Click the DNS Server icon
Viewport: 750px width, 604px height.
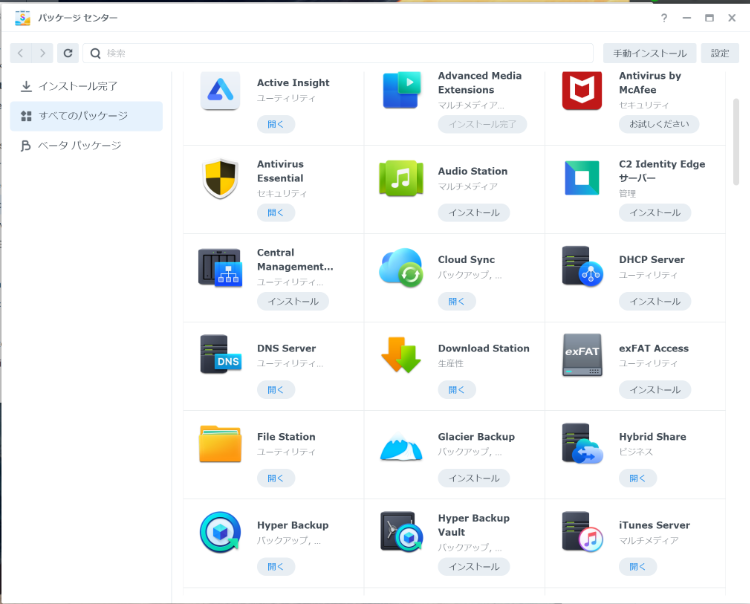tap(221, 355)
